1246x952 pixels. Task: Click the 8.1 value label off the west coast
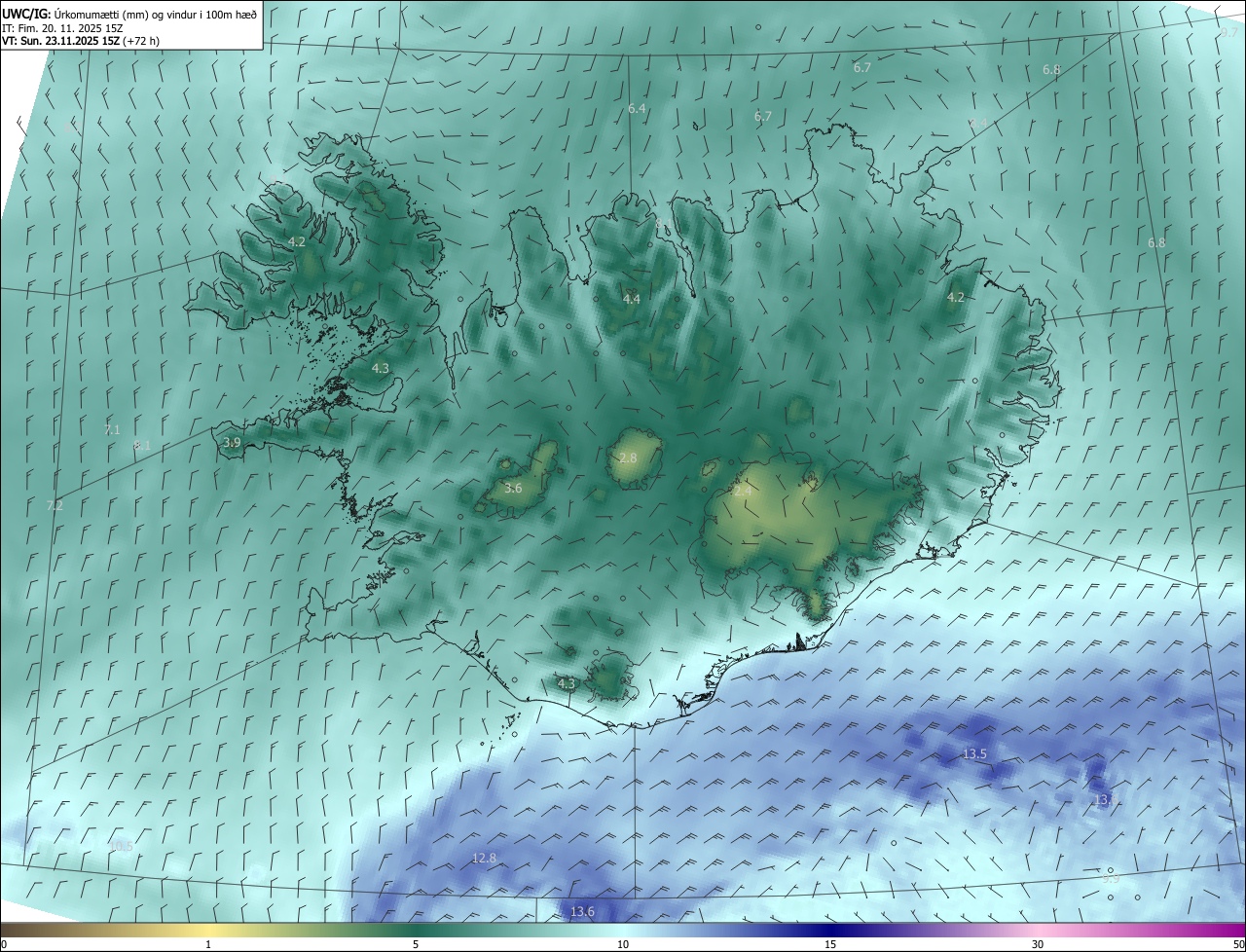(x=142, y=446)
